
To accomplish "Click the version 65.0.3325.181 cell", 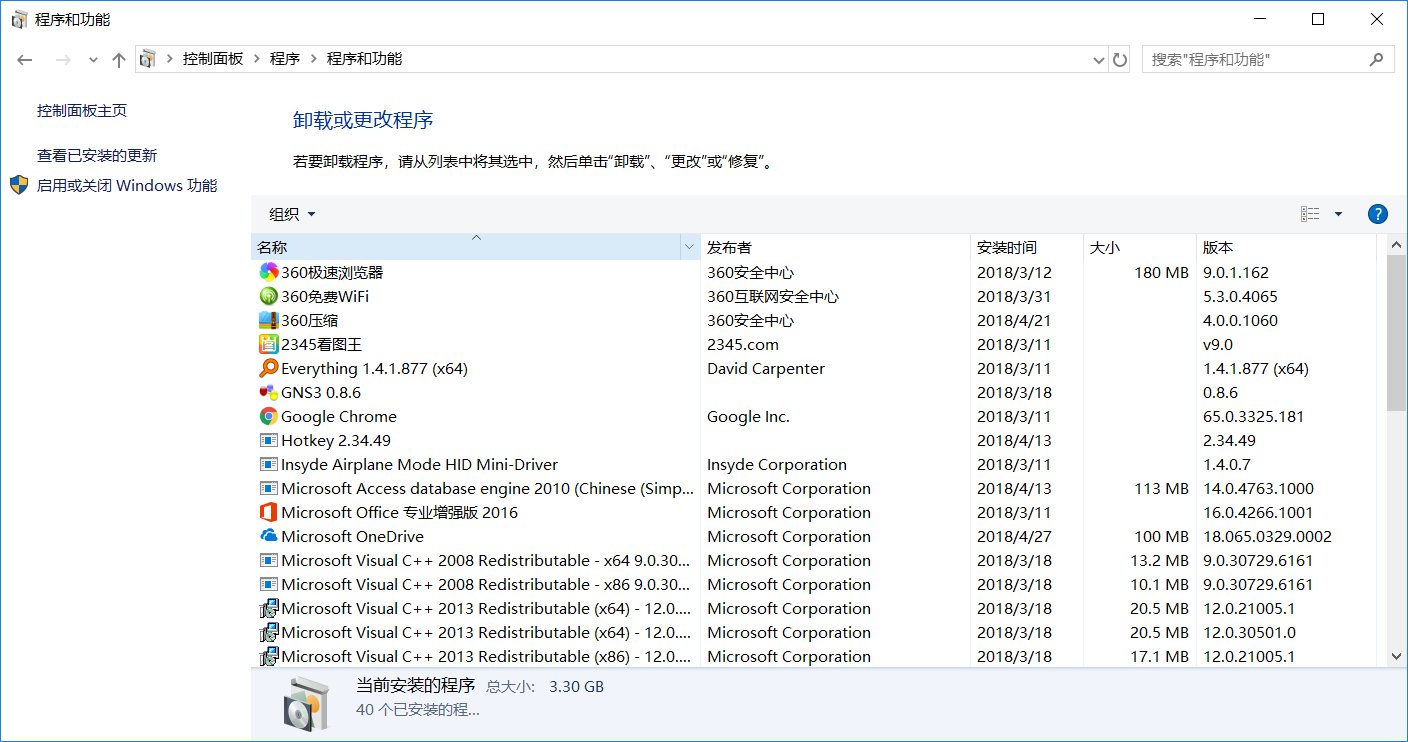I will coord(1253,416).
